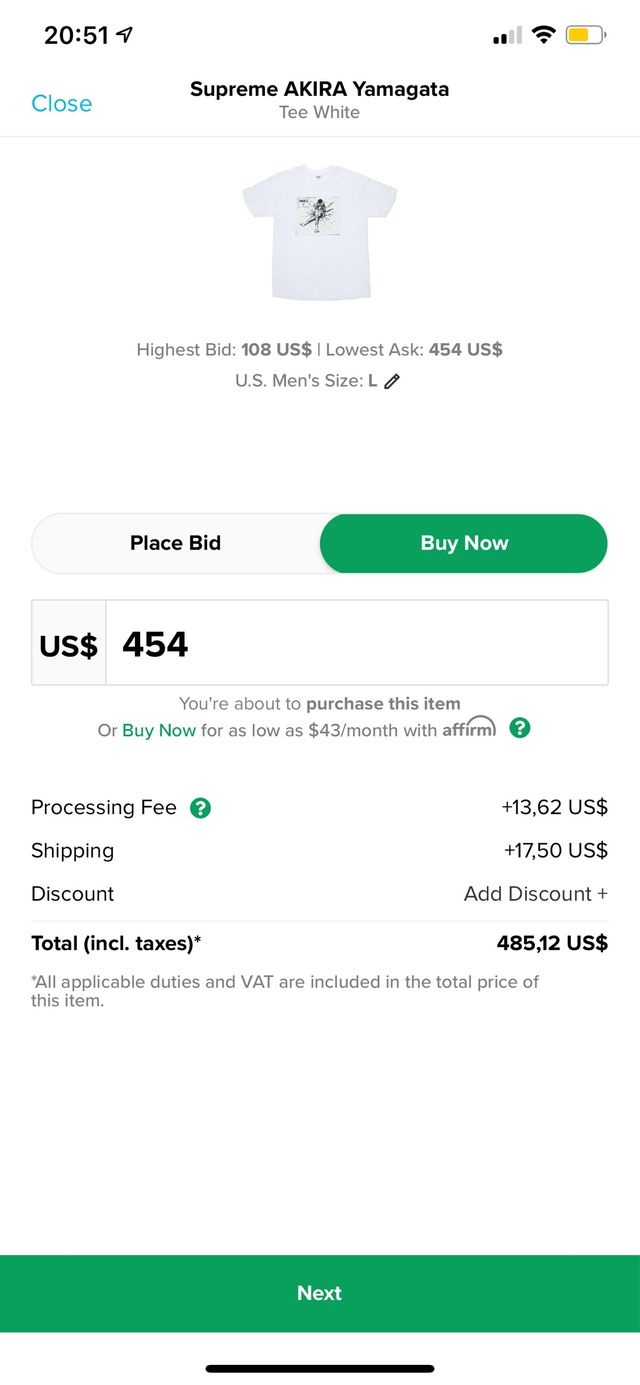Tap the Lowest Ask 454 US$ text

tap(414, 350)
